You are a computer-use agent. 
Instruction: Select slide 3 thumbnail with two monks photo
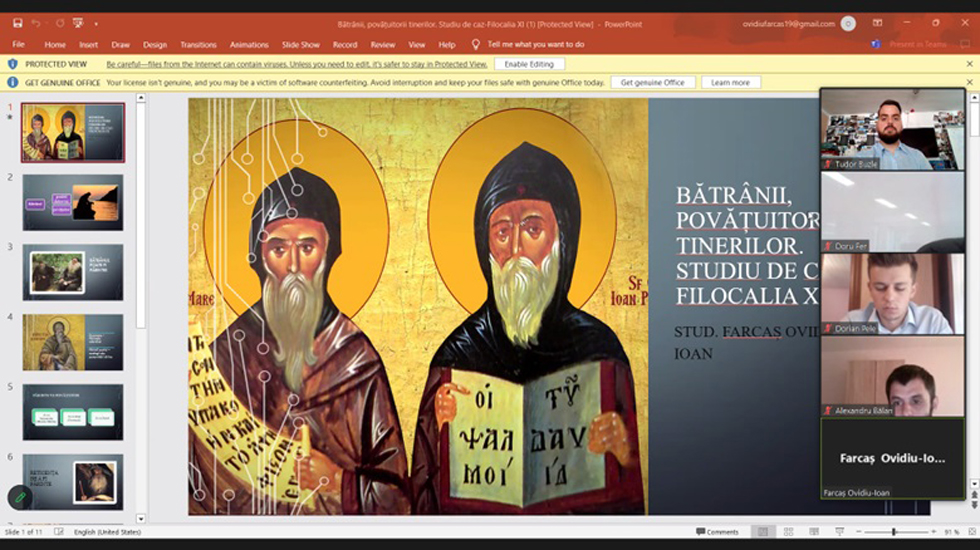(x=73, y=272)
